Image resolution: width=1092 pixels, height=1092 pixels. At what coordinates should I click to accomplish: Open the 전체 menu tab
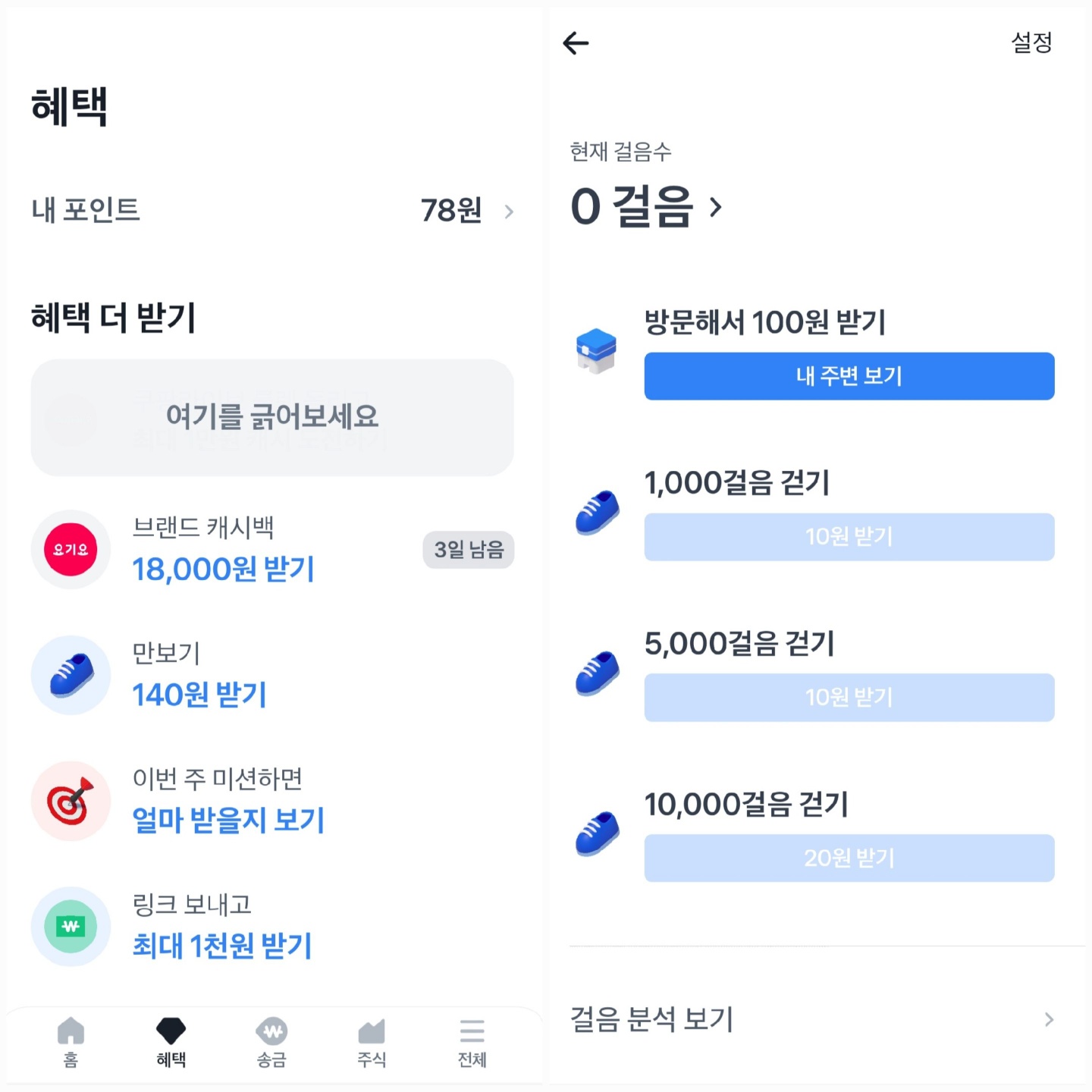472,1044
